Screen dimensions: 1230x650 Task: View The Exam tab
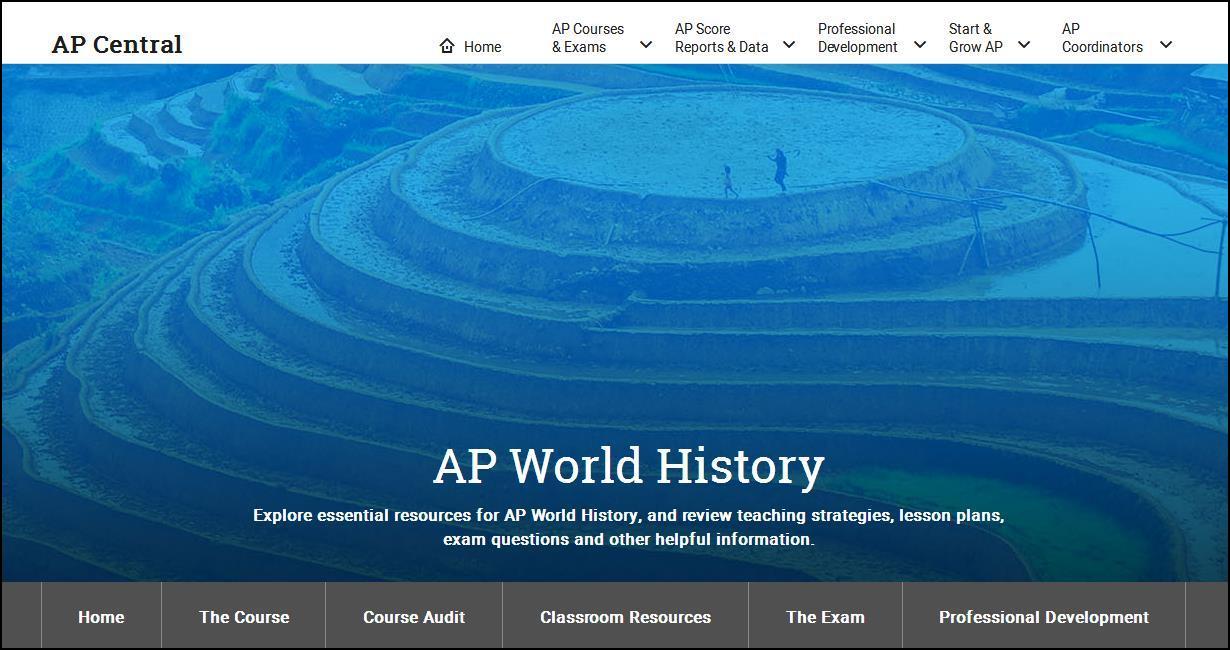point(825,617)
